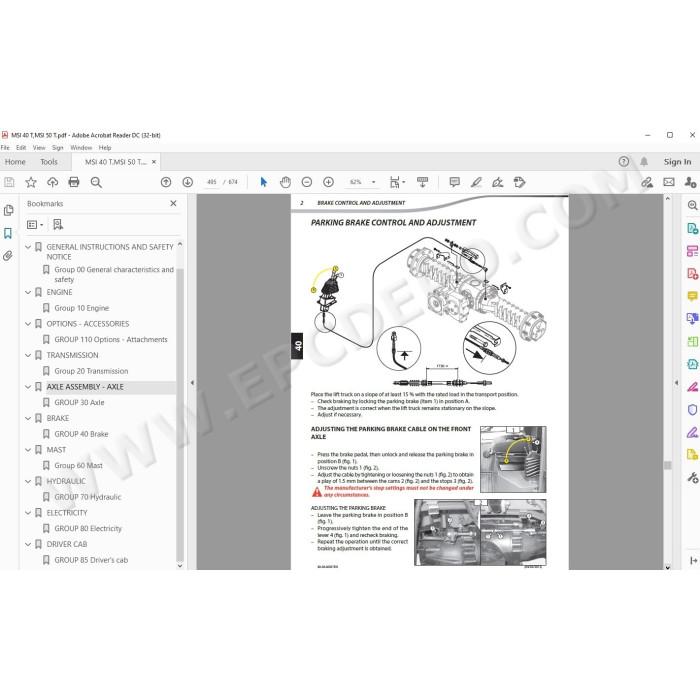Switch to the Tools tab
Viewport: 700px width, 700px height.
(49, 162)
